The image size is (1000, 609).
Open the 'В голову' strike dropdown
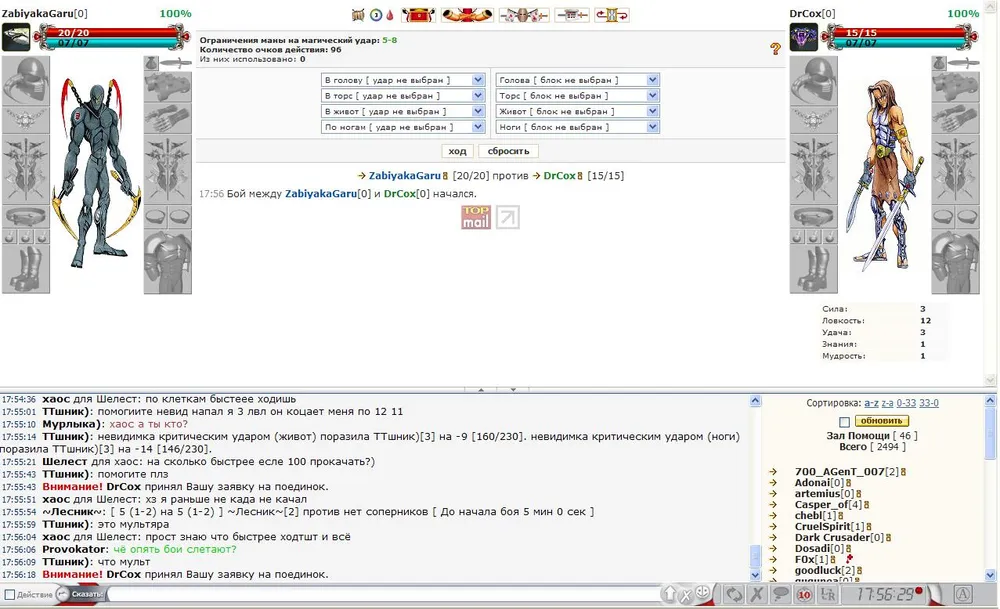(403, 80)
